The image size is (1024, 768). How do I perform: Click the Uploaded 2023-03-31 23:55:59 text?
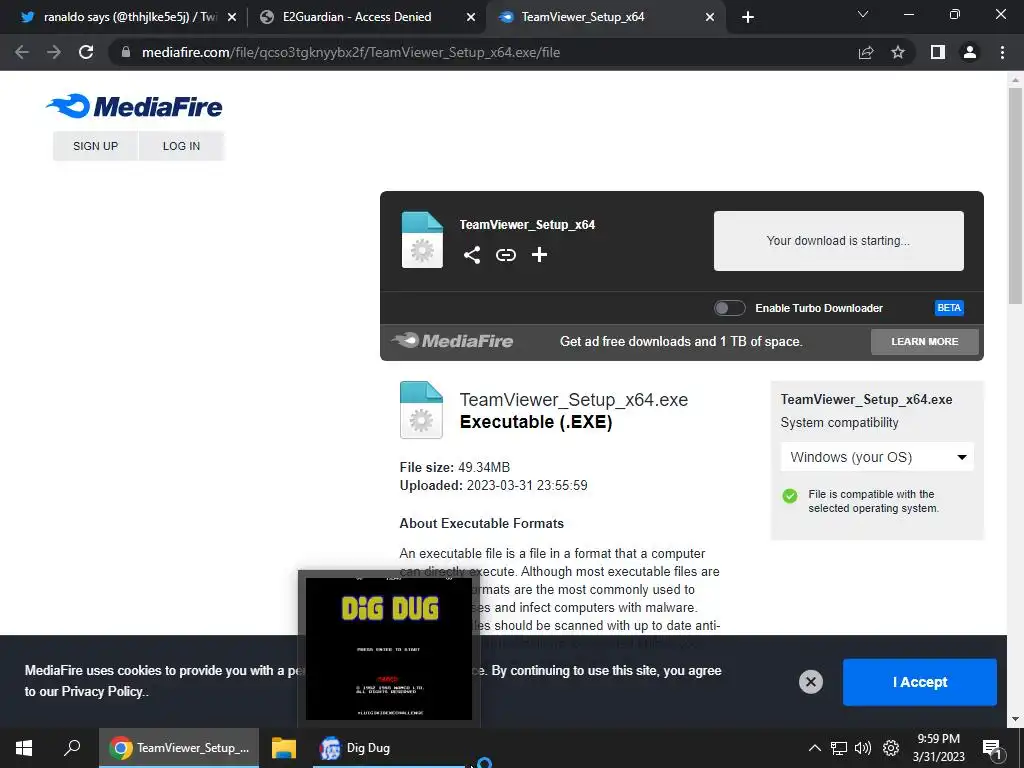point(493,486)
